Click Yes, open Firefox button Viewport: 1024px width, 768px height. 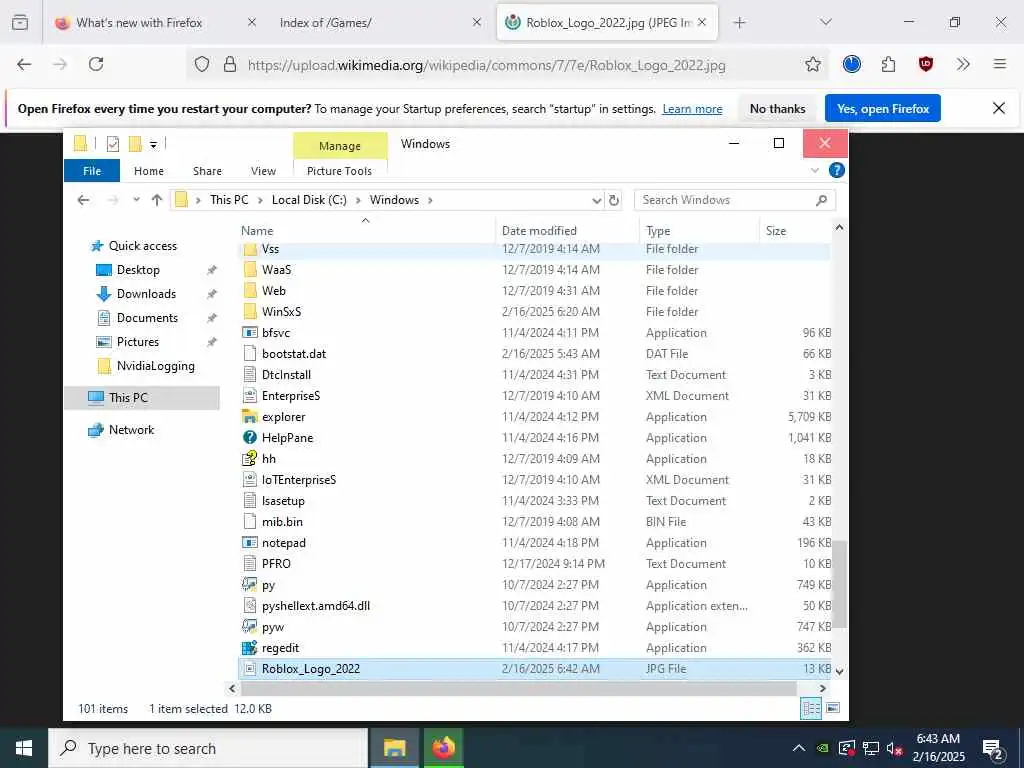click(x=883, y=108)
